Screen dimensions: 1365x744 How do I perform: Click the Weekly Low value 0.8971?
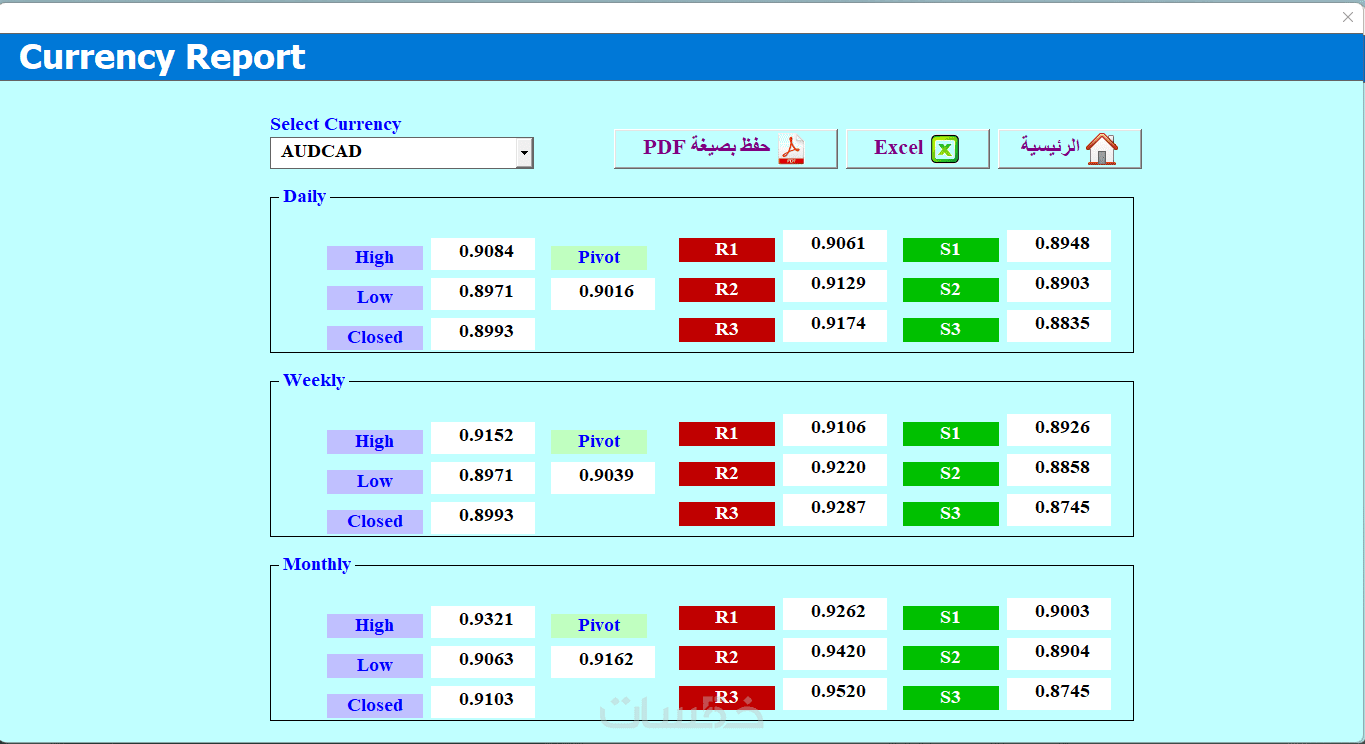[x=483, y=478]
